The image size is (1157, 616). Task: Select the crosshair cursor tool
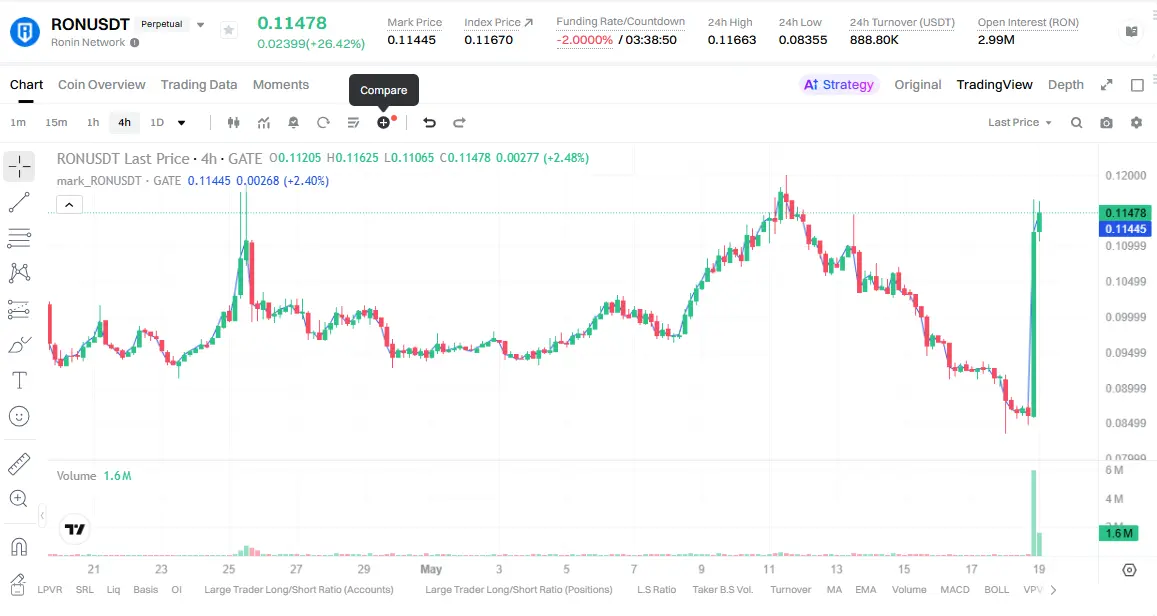click(19, 167)
